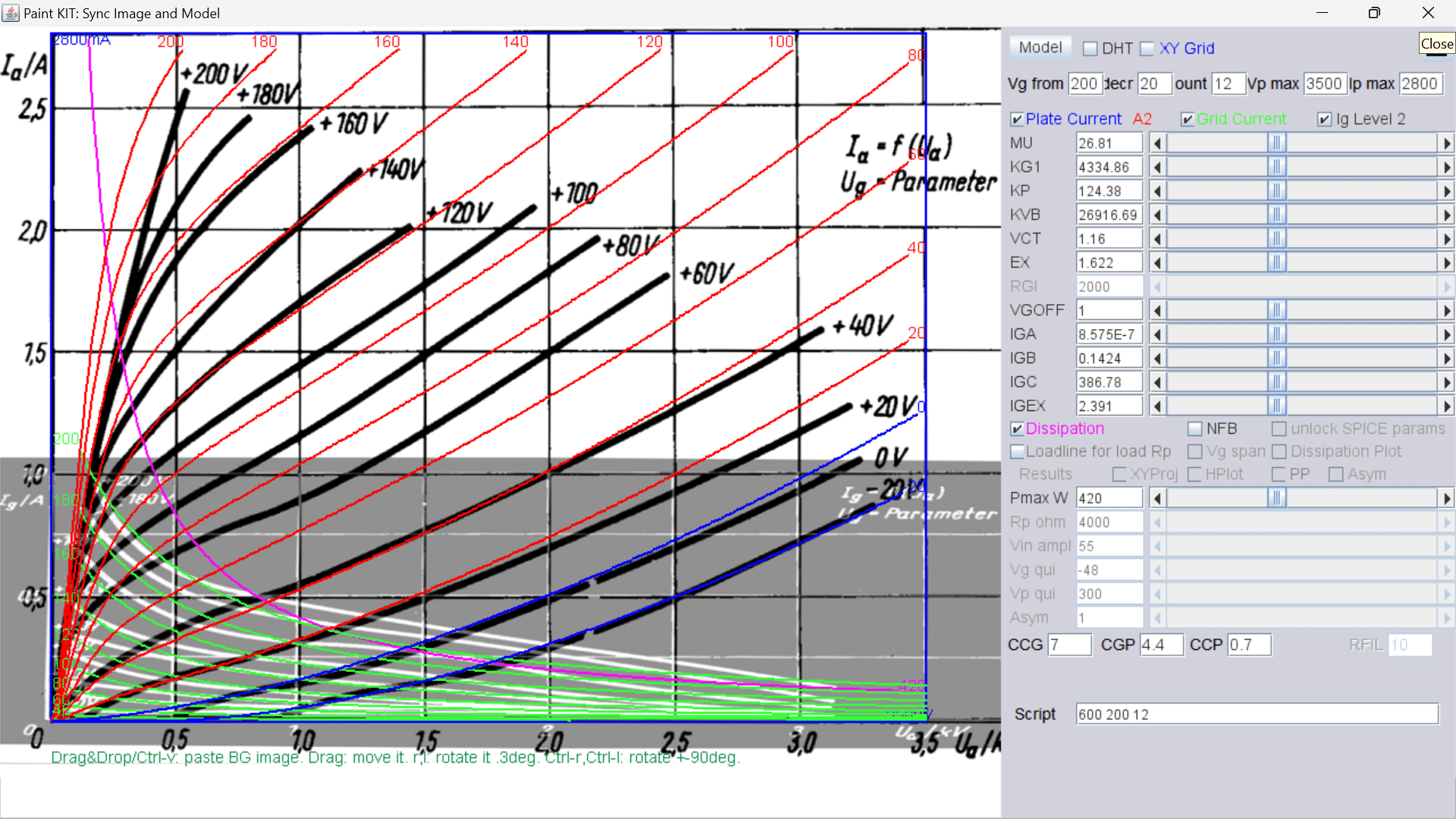Click the MU value field
This screenshot has width=1456, height=819.
click(1109, 143)
